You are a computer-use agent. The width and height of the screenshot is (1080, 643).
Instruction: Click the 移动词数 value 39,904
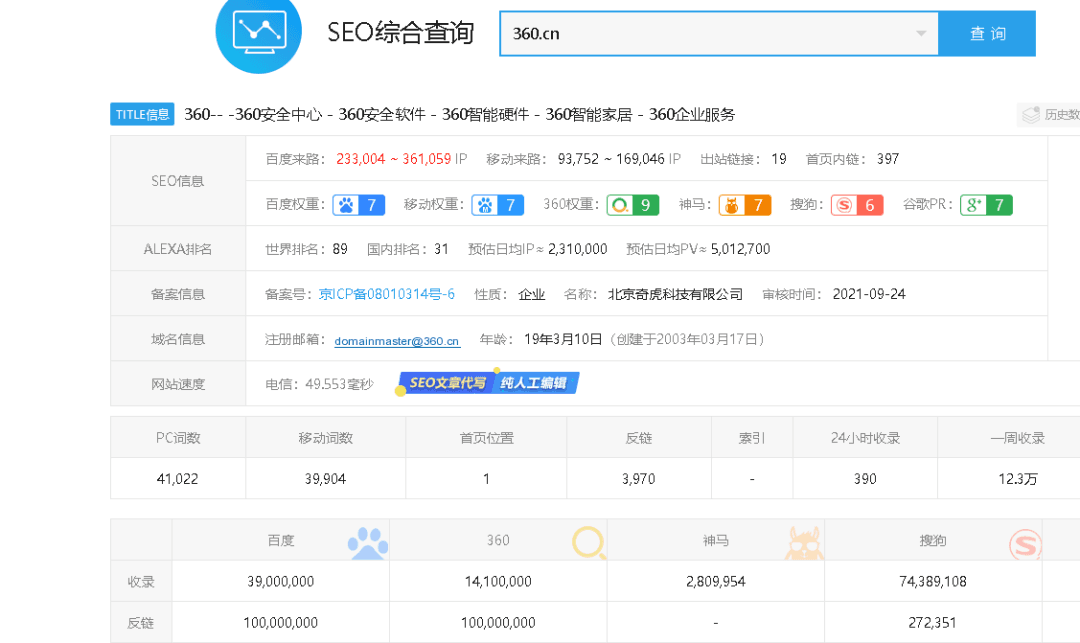(326, 478)
